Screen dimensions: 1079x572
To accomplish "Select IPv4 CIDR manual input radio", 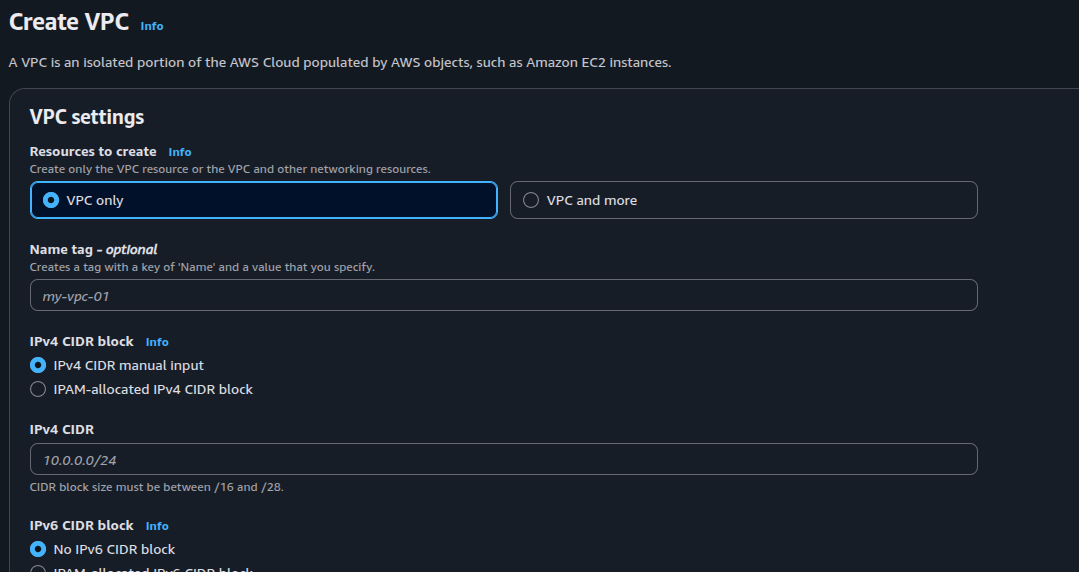I will tap(38, 365).
